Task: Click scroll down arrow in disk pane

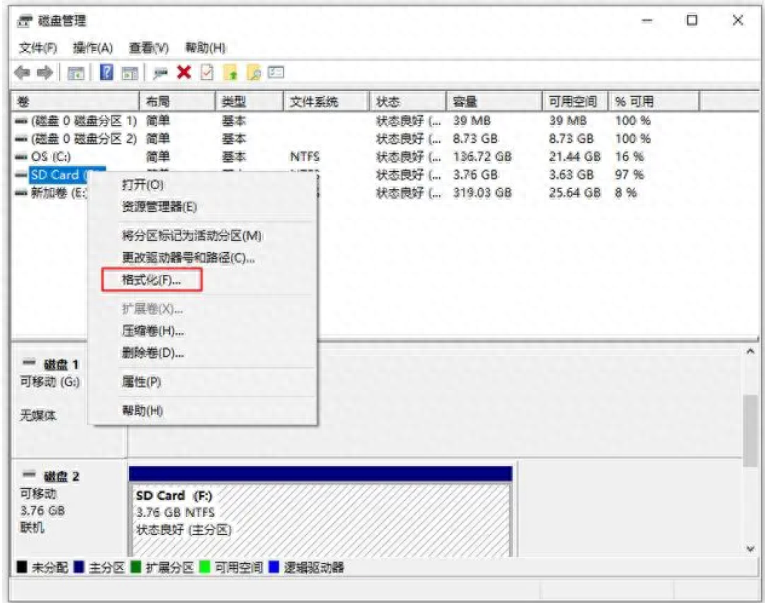Action: point(750,548)
